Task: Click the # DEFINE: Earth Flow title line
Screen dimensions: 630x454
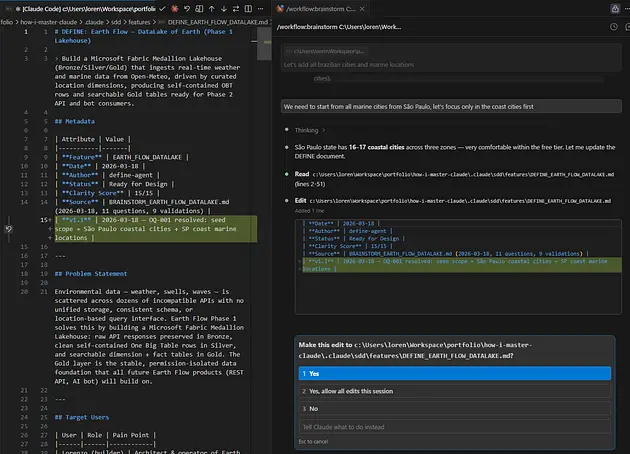Action: tap(143, 36)
